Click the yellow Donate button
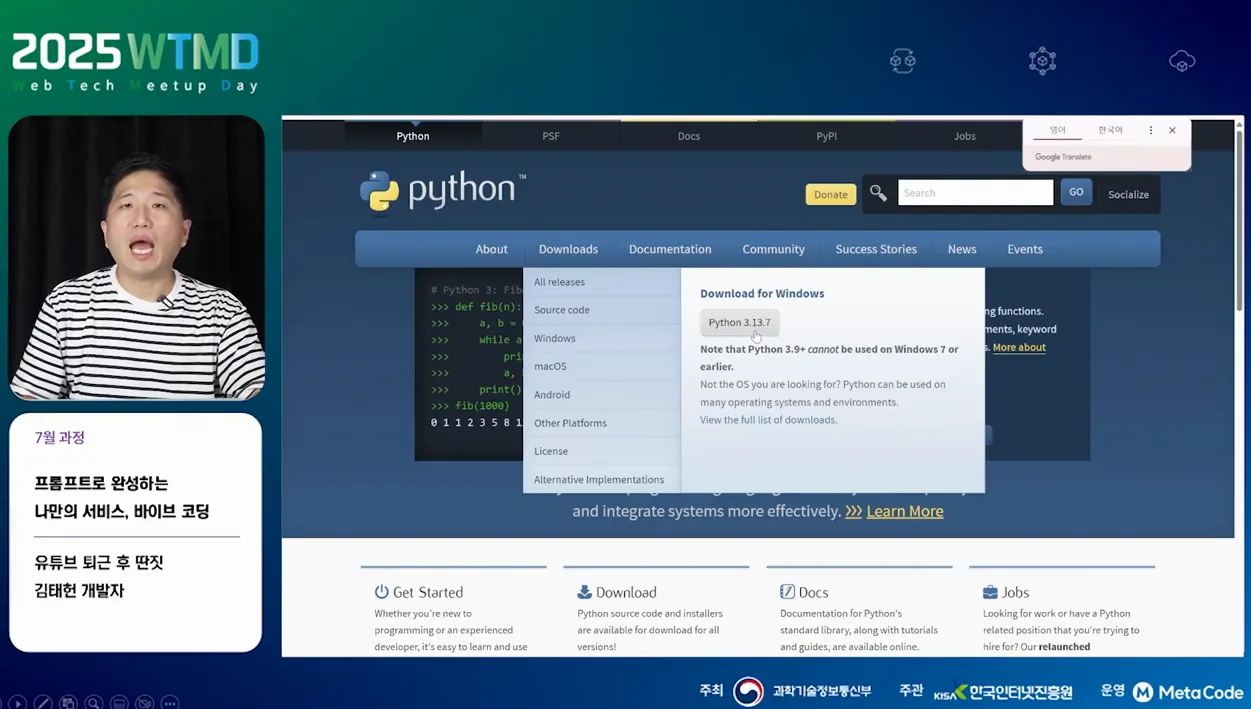 pyautogui.click(x=830, y=194)
